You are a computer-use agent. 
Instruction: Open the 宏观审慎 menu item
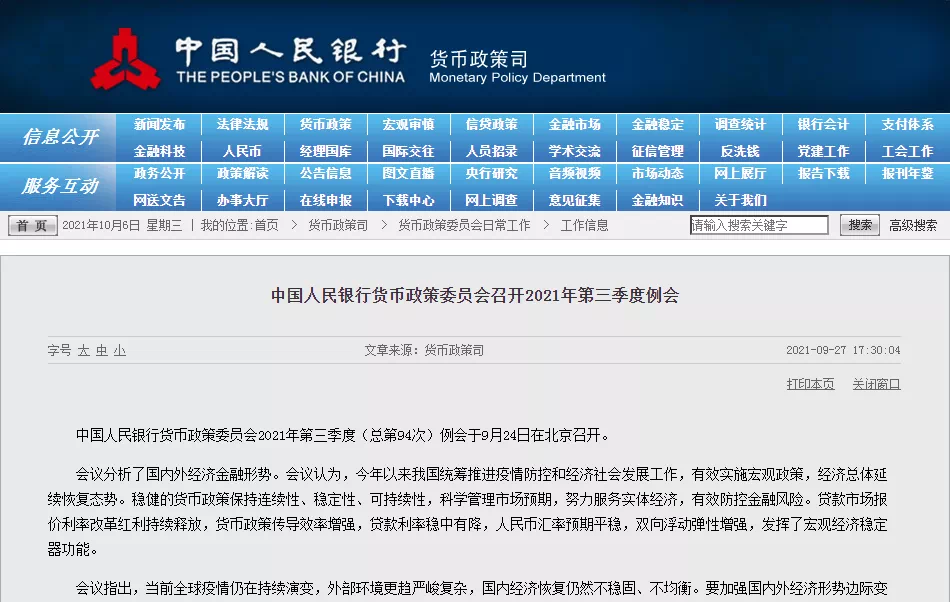point(408,124)
